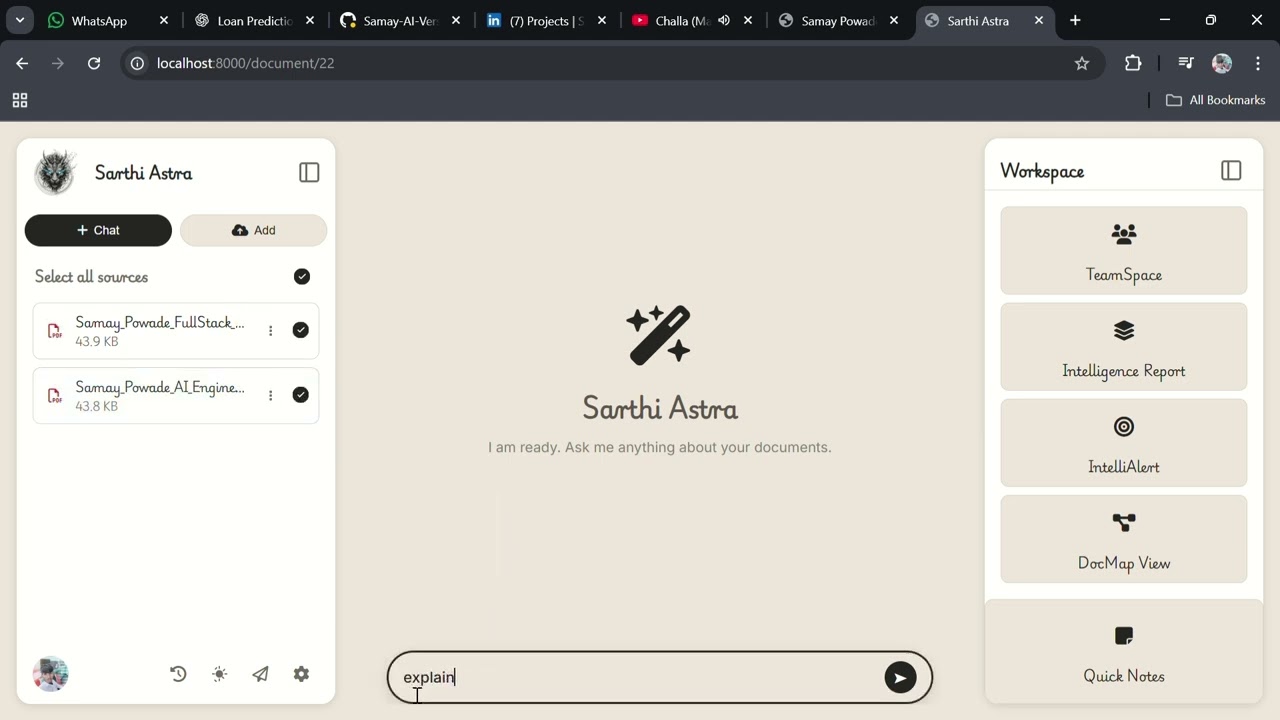View site information icon
This screenshot has width=1280, height=720.
[x=138, y=63]
